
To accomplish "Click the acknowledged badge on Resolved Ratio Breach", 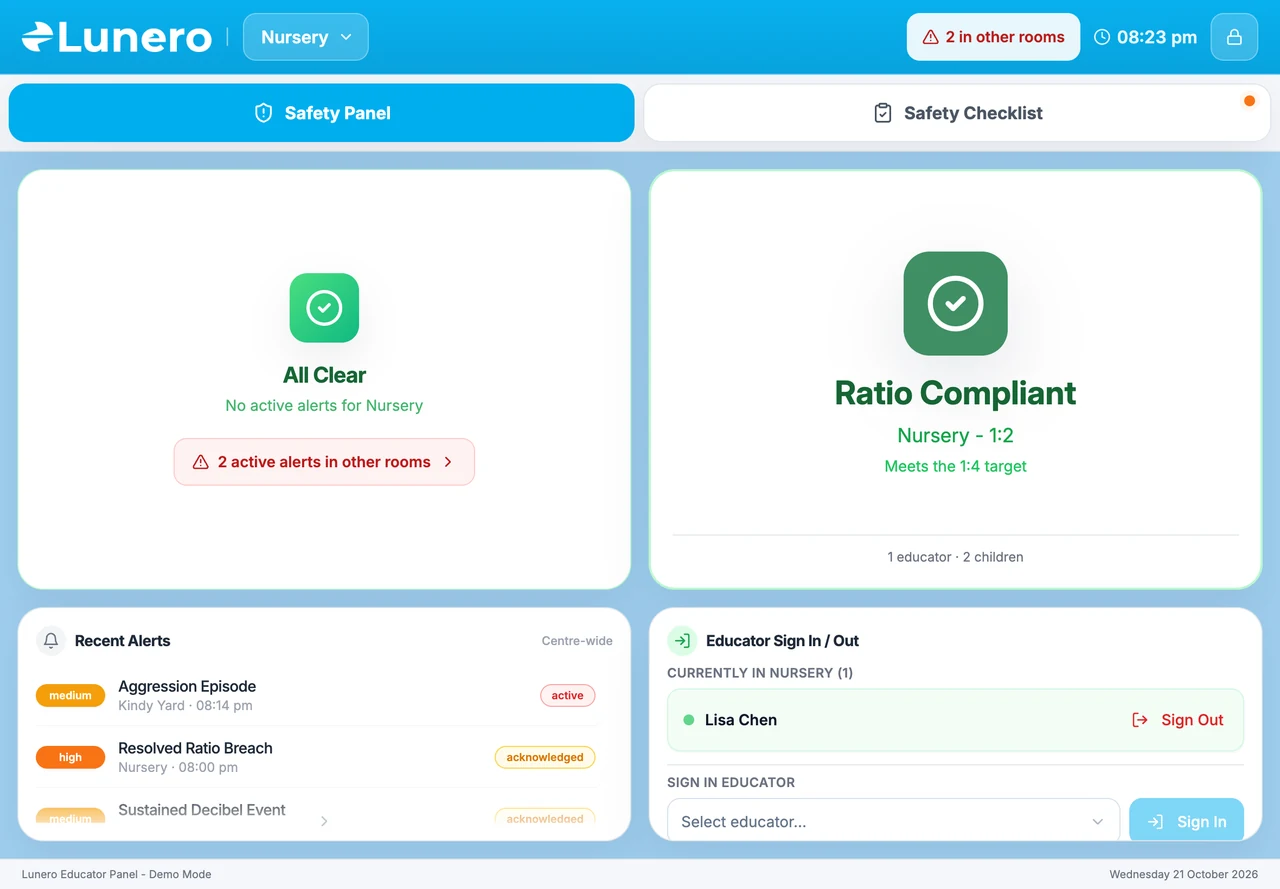I will 545,757.
